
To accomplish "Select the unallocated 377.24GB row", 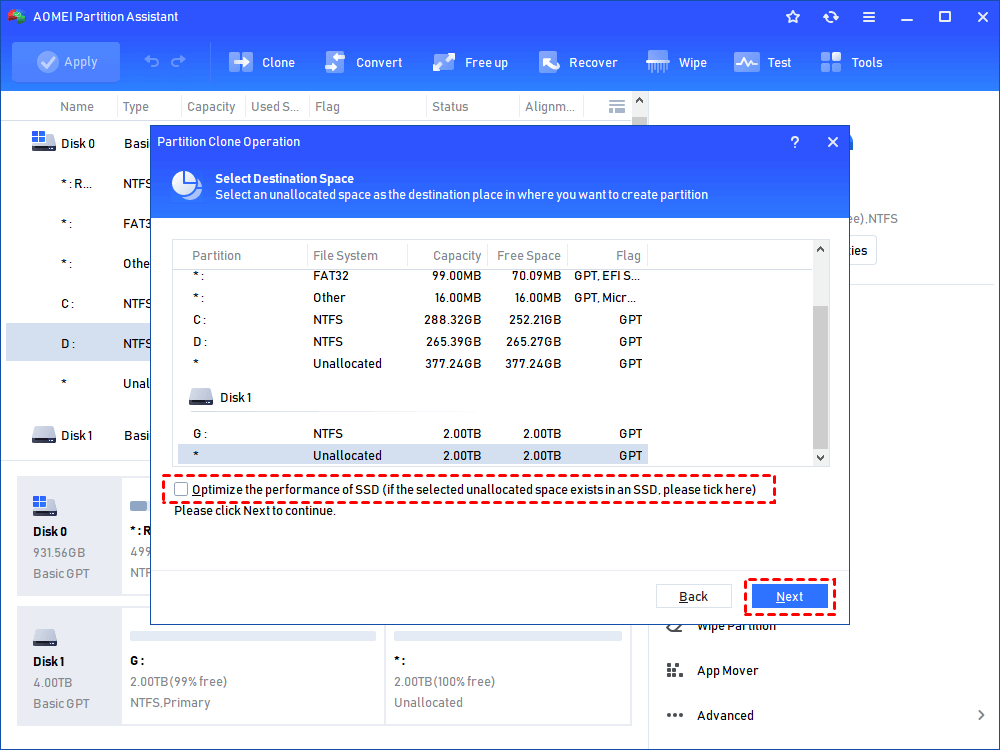I will click(x=413, y=364).
